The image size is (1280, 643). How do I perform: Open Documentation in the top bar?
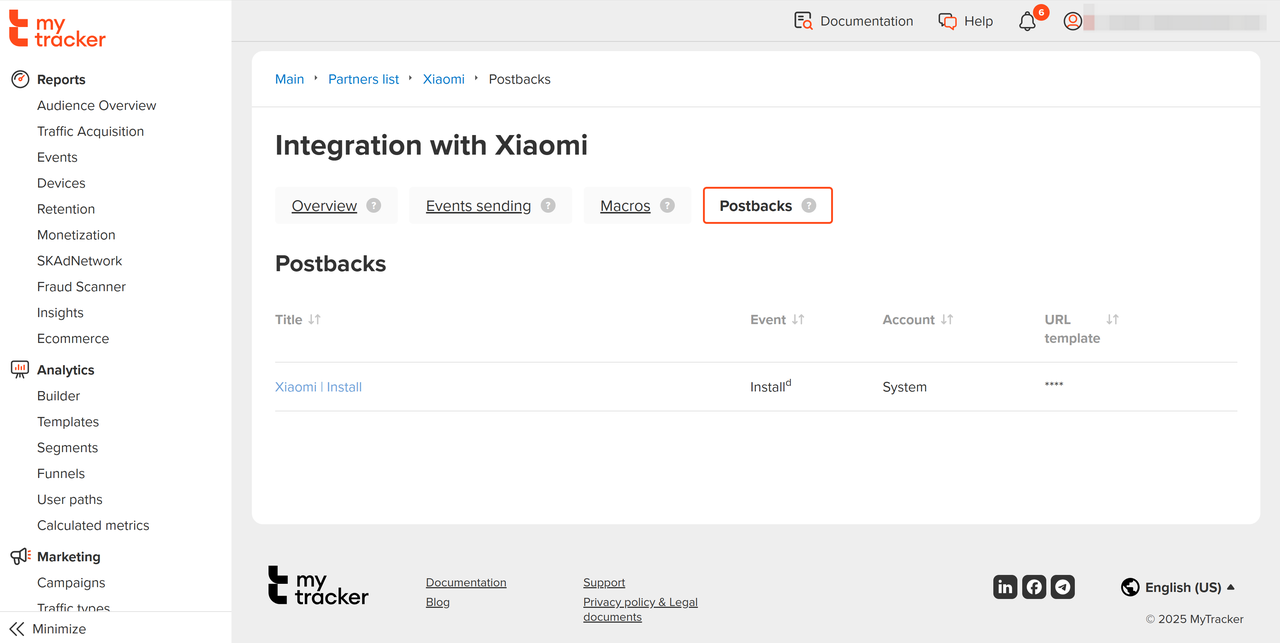[854, 21]
